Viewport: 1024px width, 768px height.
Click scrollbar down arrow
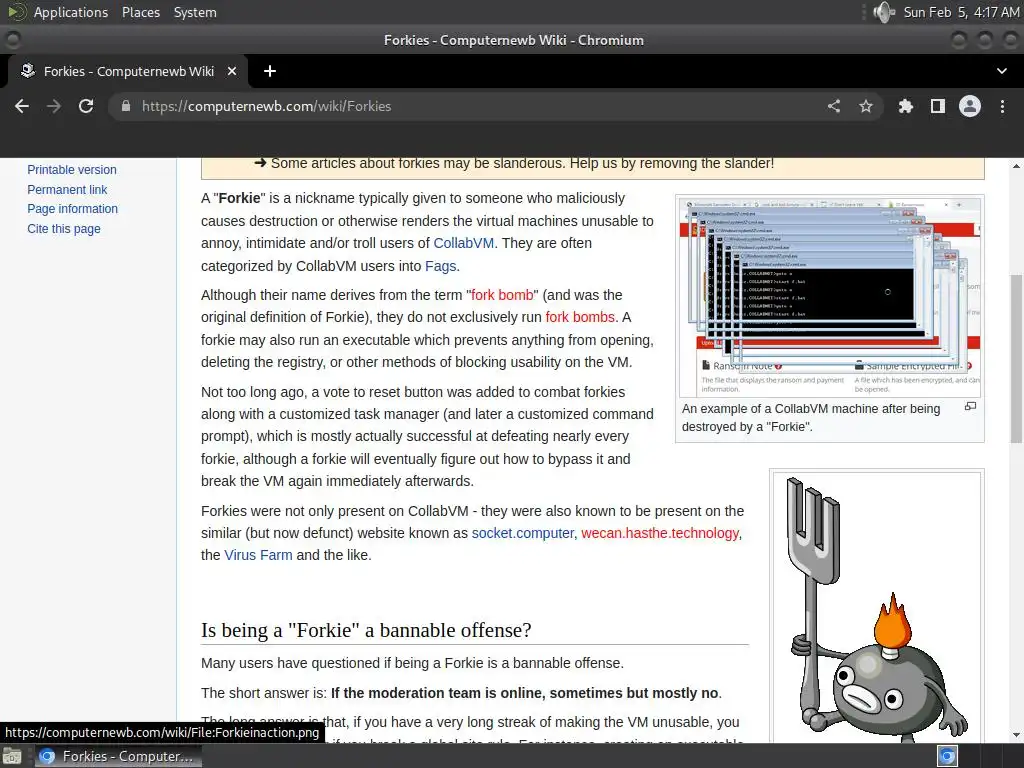click(1016, 735)
